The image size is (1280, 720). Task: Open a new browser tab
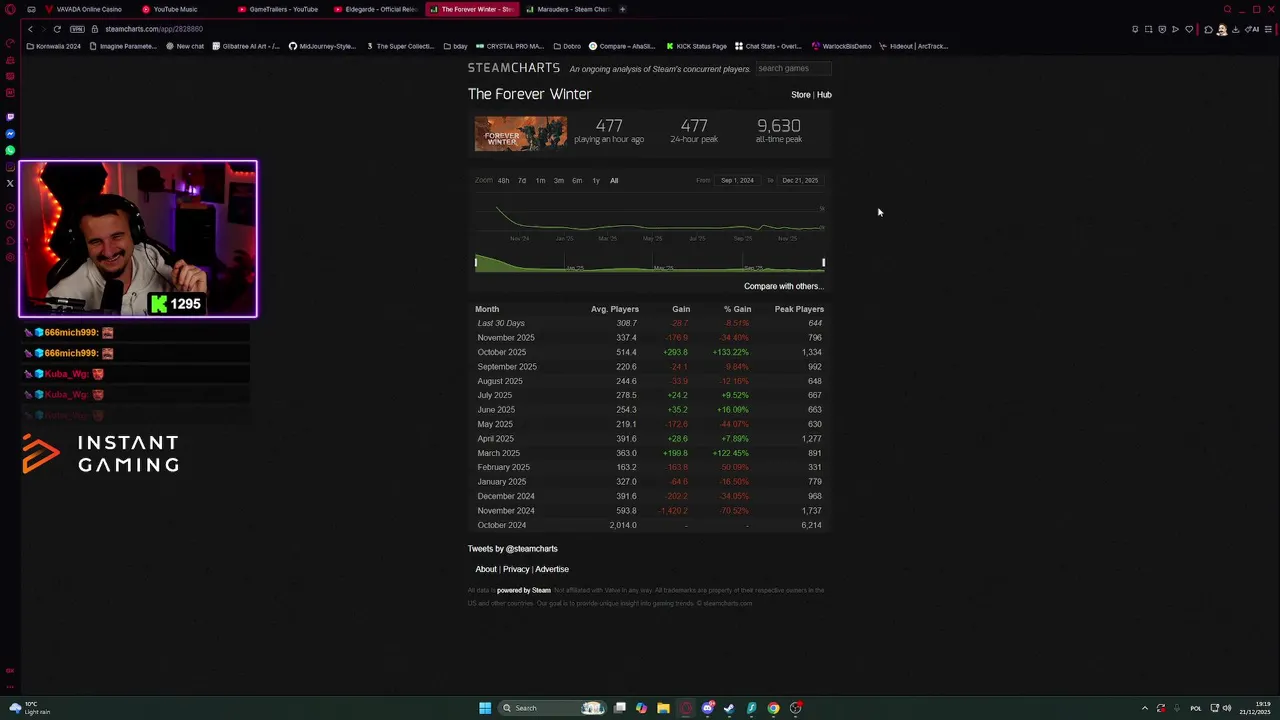pos(622,9)
